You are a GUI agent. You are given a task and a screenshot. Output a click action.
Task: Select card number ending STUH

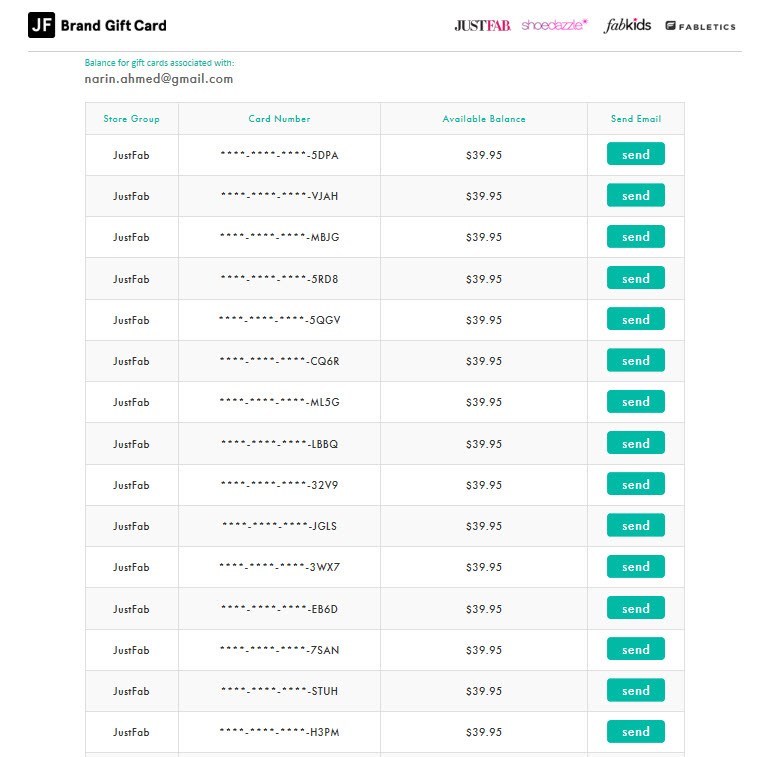[x=279, y=691]
